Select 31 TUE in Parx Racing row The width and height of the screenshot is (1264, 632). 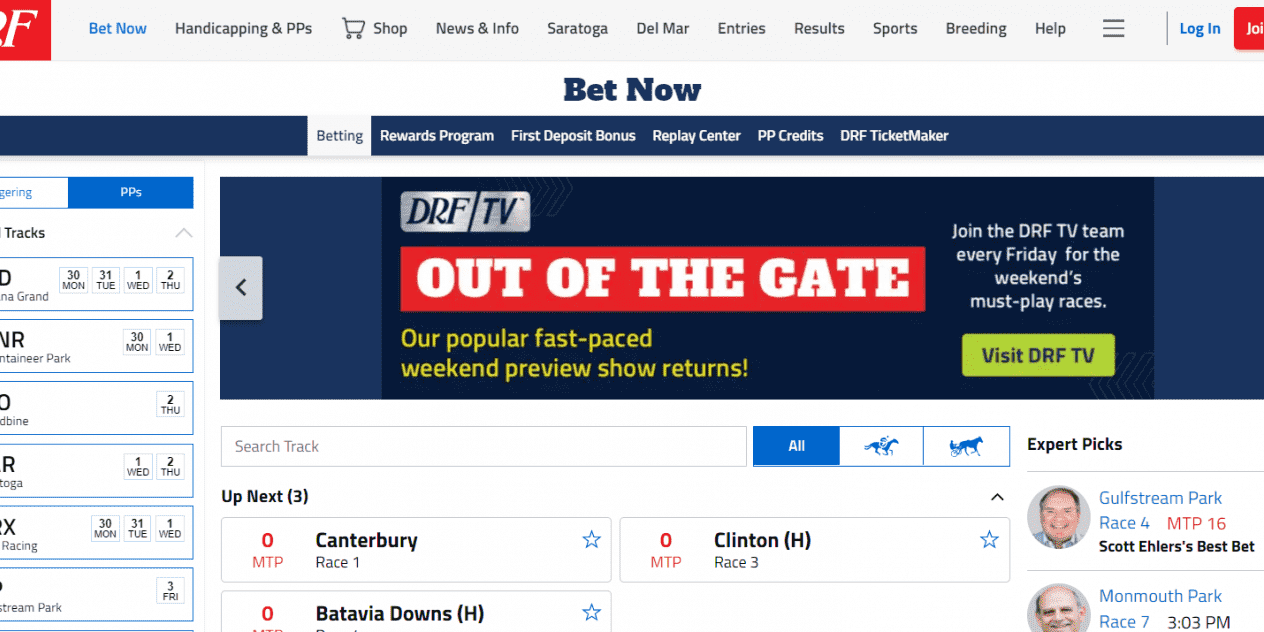click(137, 528)
